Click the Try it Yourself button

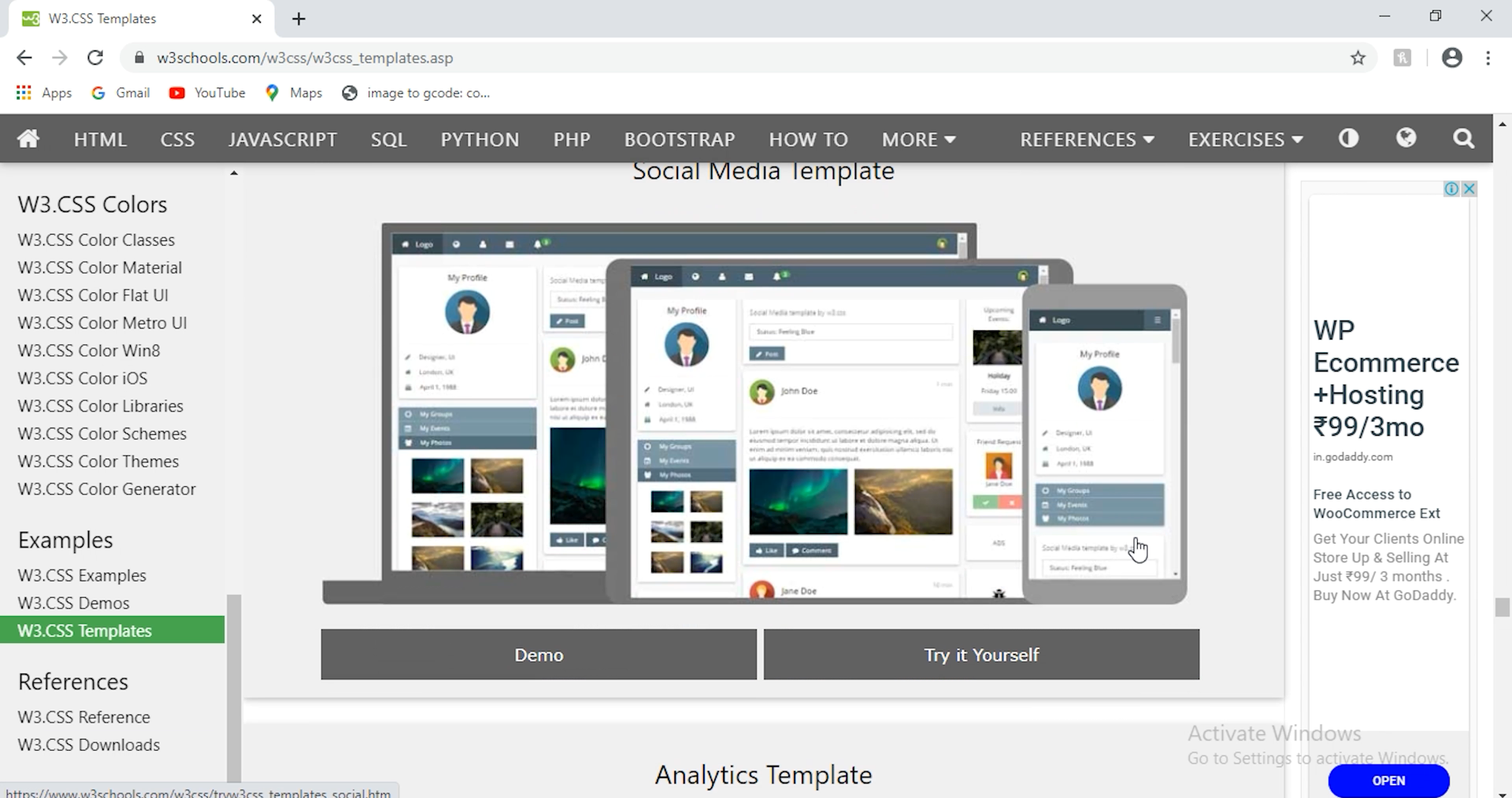coord(980,654)
